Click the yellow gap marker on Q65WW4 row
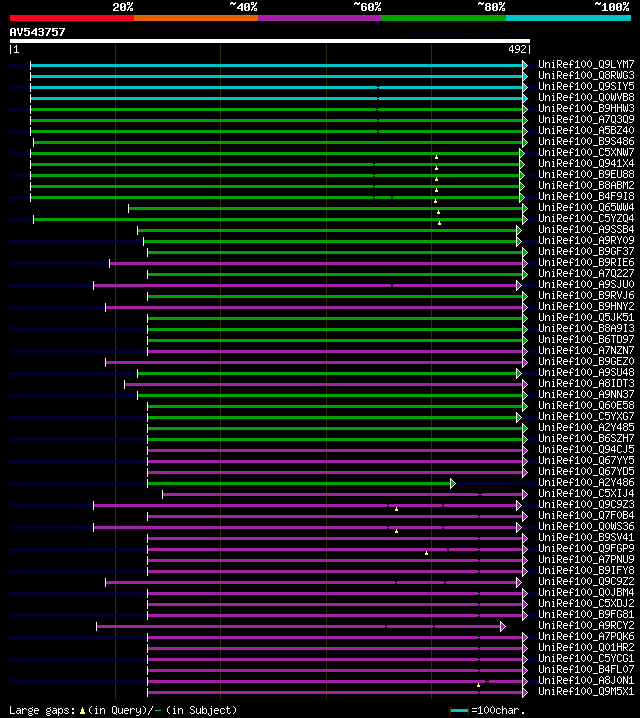 [438, 212]
